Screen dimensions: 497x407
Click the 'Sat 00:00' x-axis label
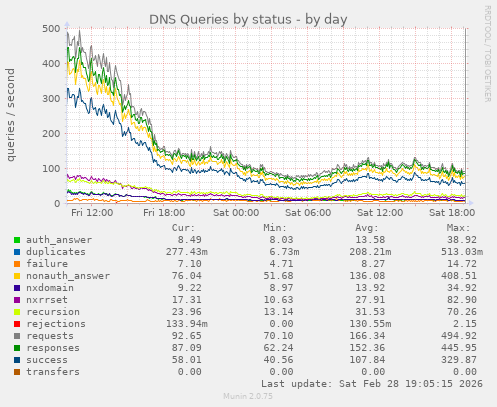pos(236,213)
